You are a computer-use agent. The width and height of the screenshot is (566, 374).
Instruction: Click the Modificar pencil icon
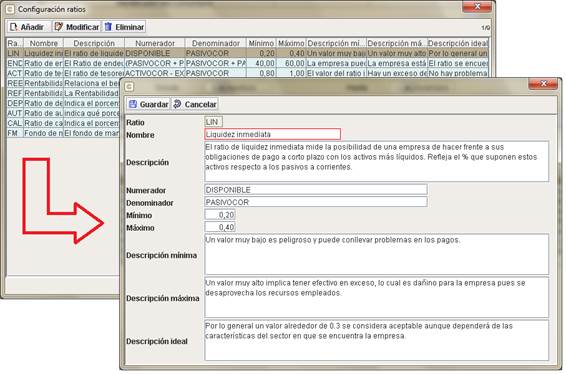tap(58, 27)
